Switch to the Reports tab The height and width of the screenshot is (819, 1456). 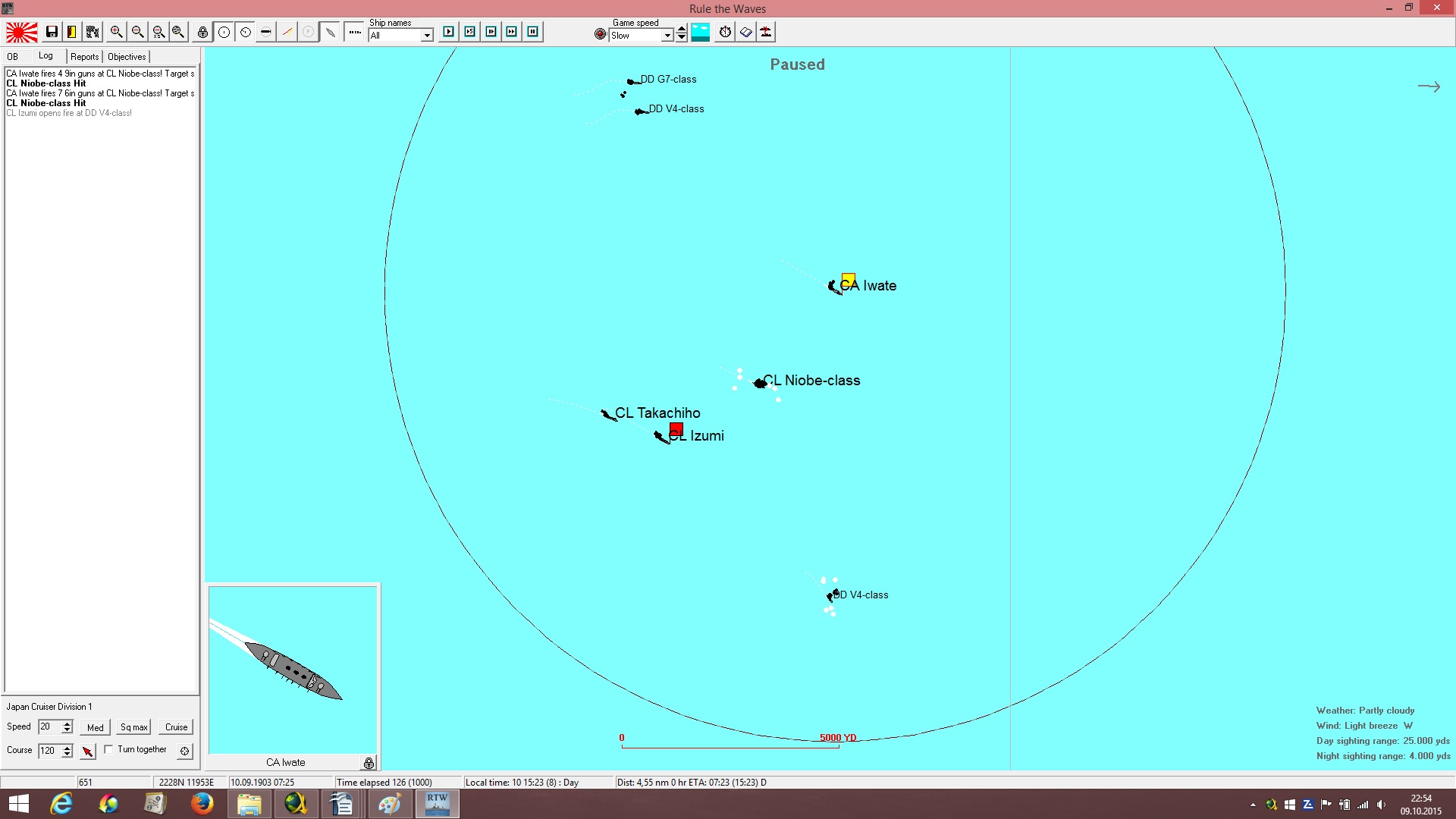pos(85,57)
